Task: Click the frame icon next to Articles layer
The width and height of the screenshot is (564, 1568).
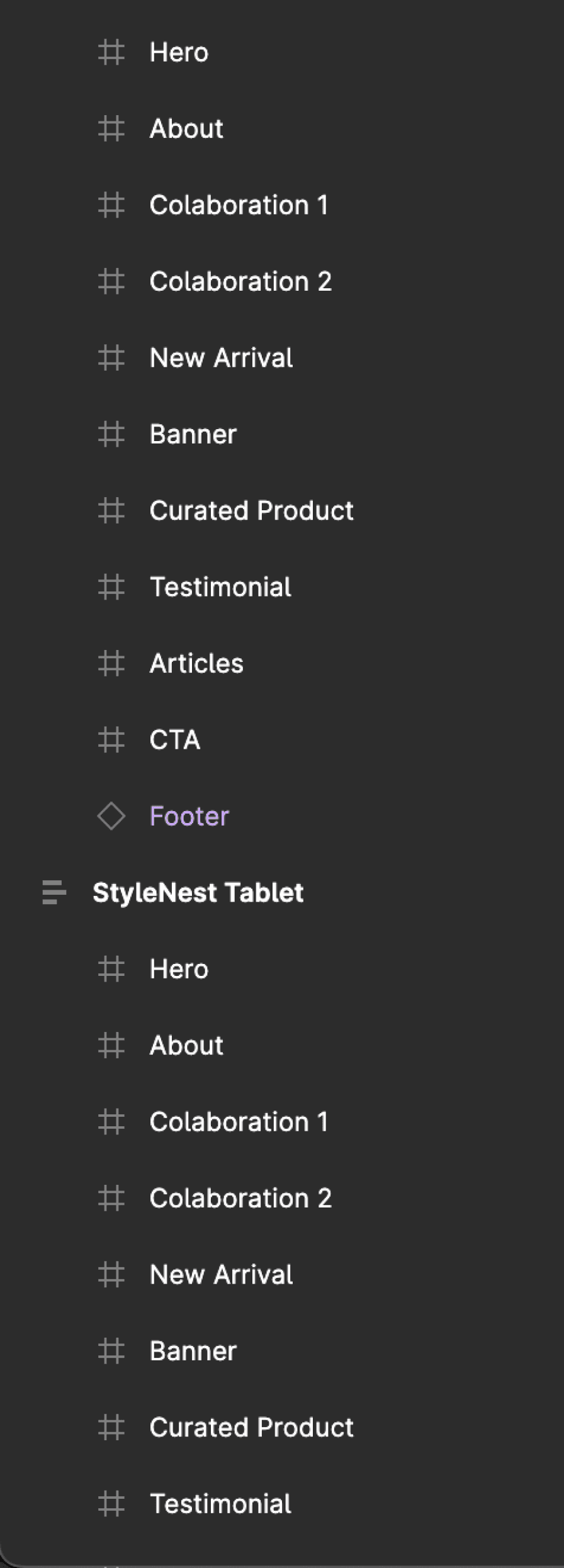Action: 111,663
